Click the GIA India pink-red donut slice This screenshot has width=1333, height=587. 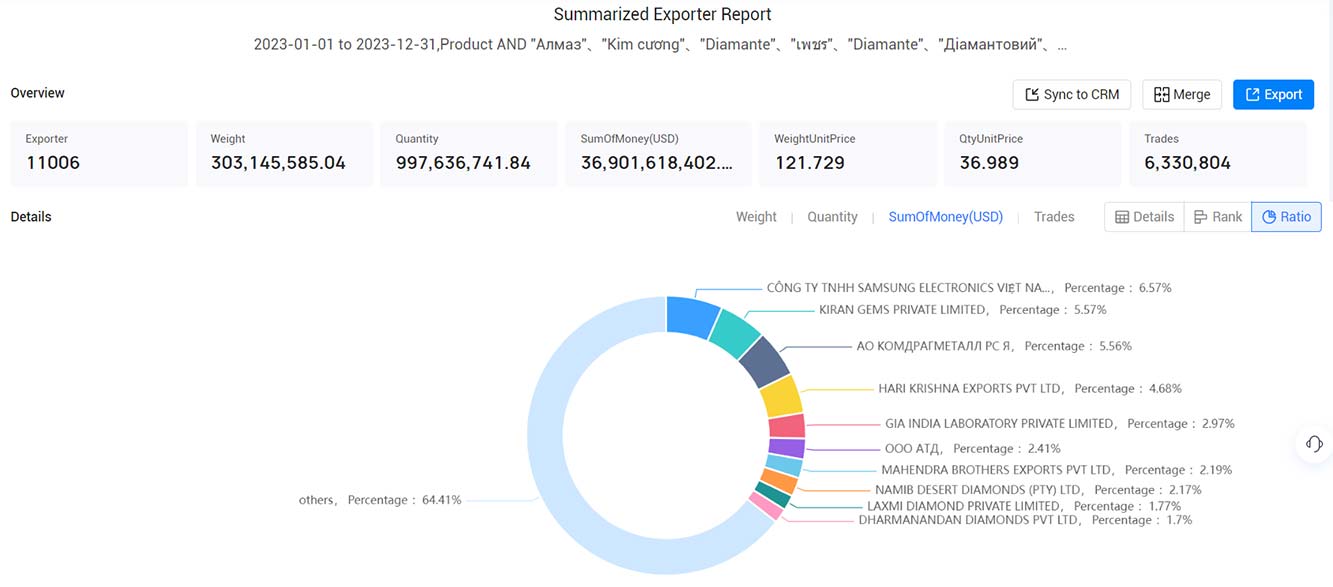click(x=786, y=427)
